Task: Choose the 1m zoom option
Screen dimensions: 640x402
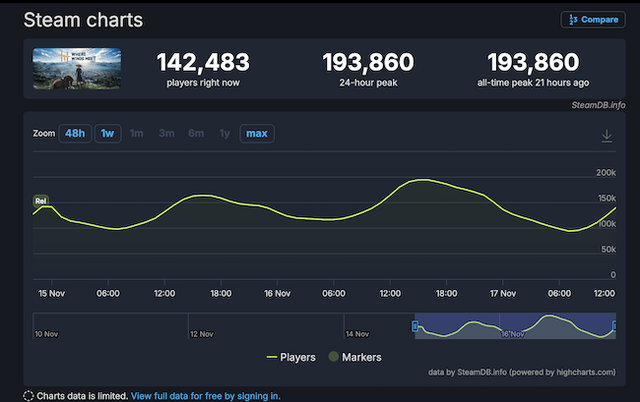Action: (136, 133)
